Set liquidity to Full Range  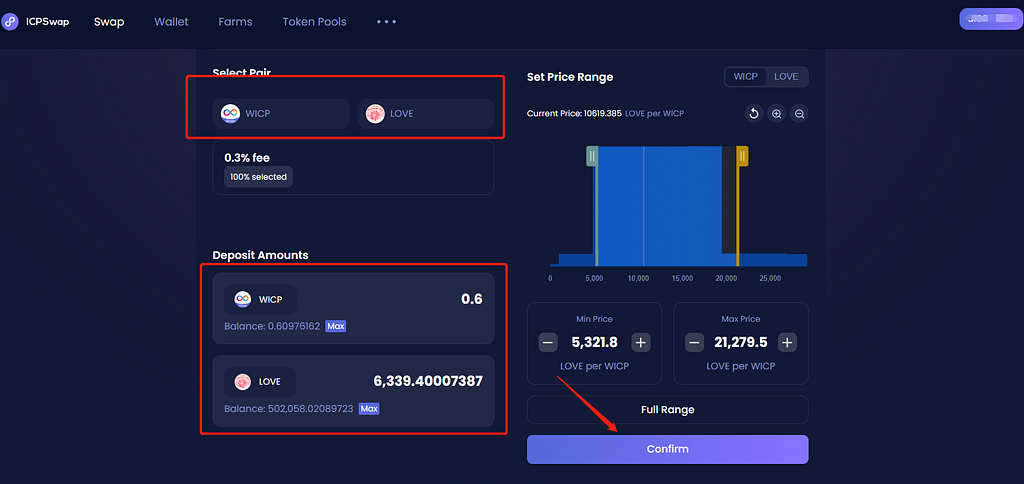pyautogui.click(x=667, y=410)
